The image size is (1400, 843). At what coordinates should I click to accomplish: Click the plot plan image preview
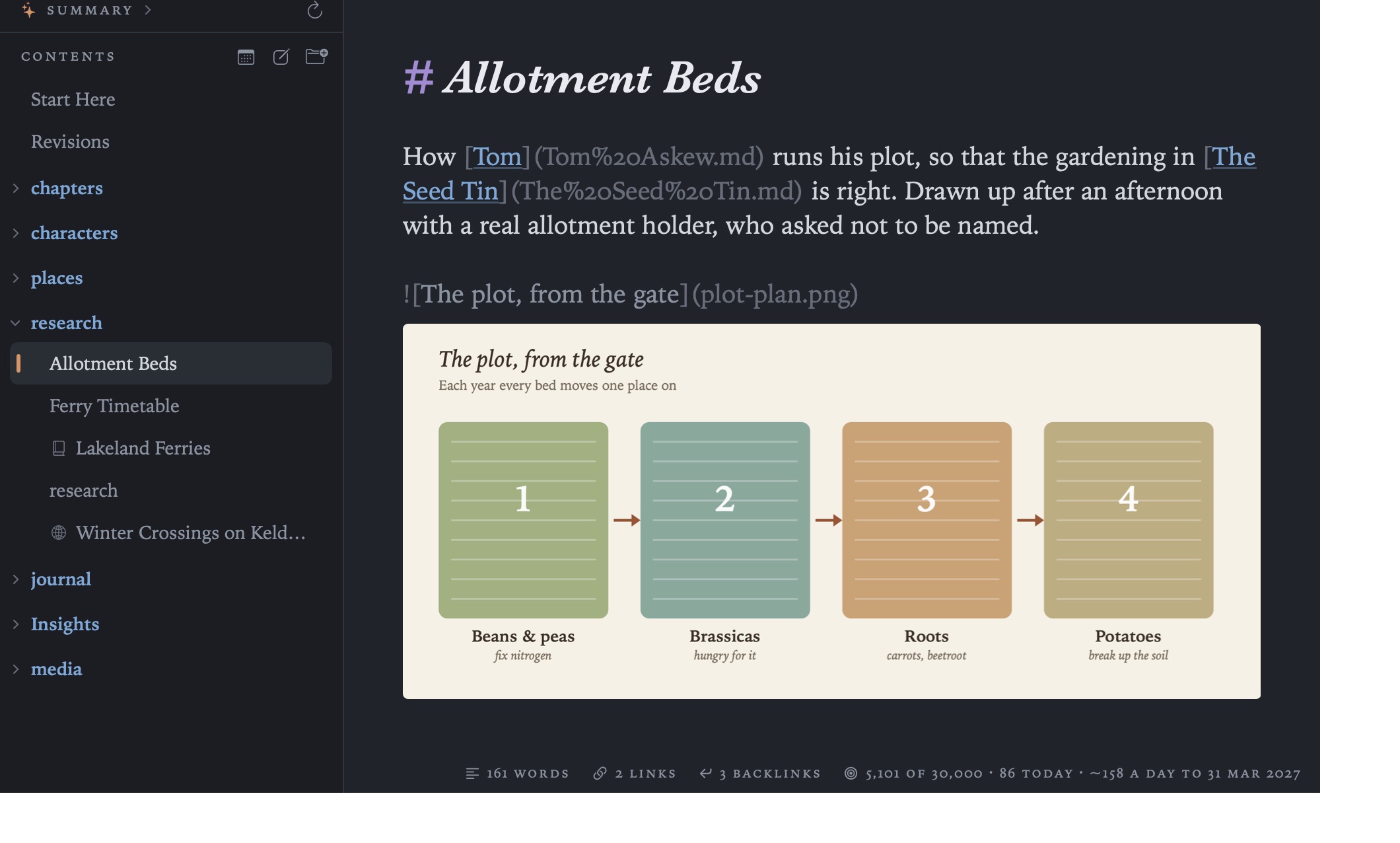(831, 511)
